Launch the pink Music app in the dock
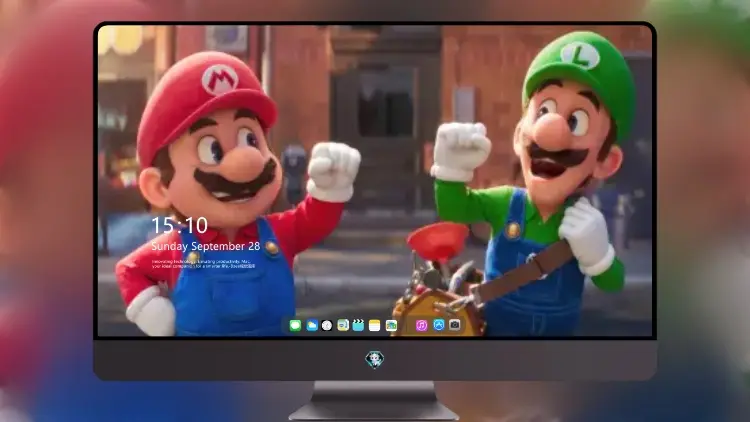 421,326
